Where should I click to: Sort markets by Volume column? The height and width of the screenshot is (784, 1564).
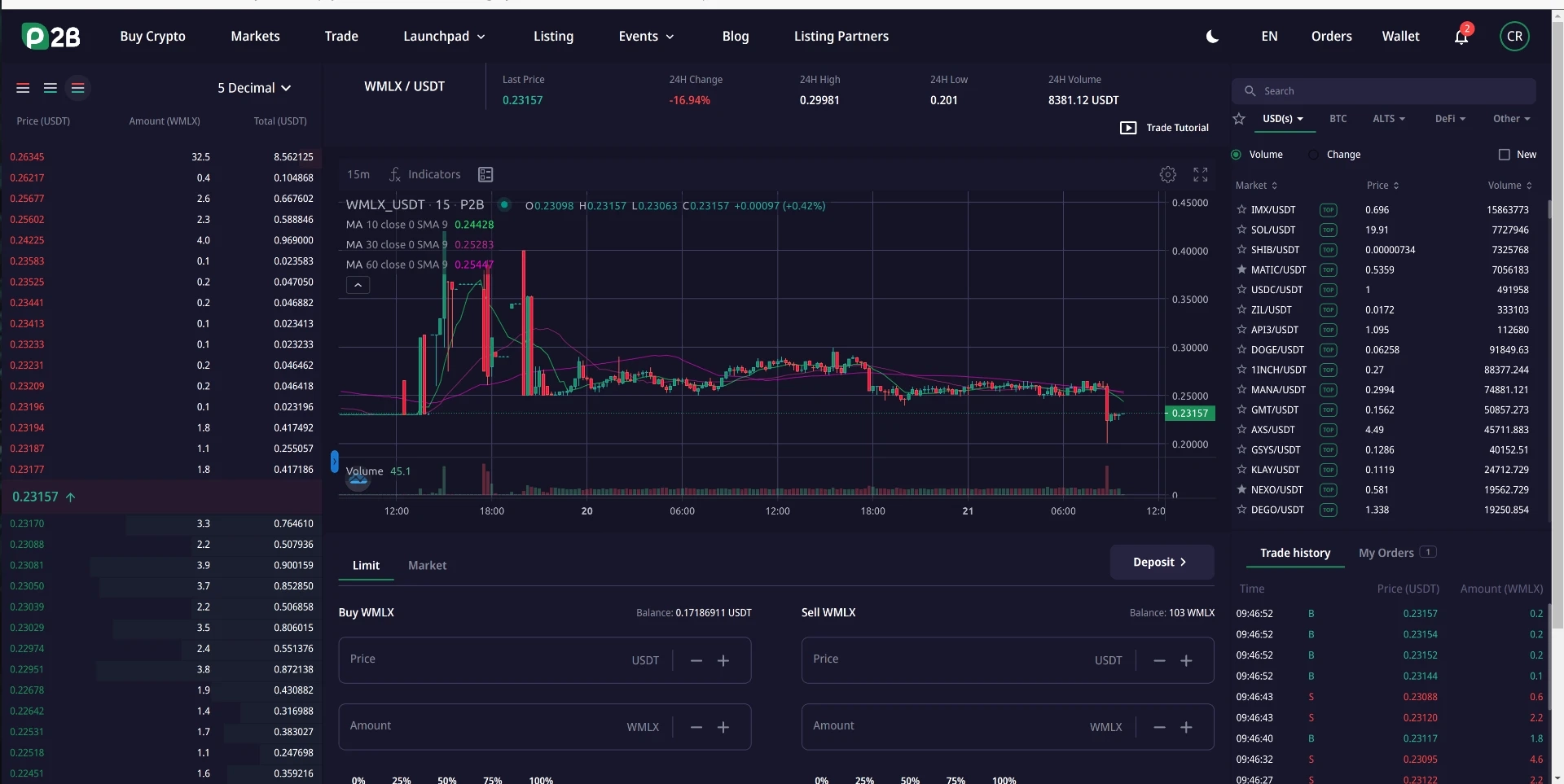pos(1509,186)
